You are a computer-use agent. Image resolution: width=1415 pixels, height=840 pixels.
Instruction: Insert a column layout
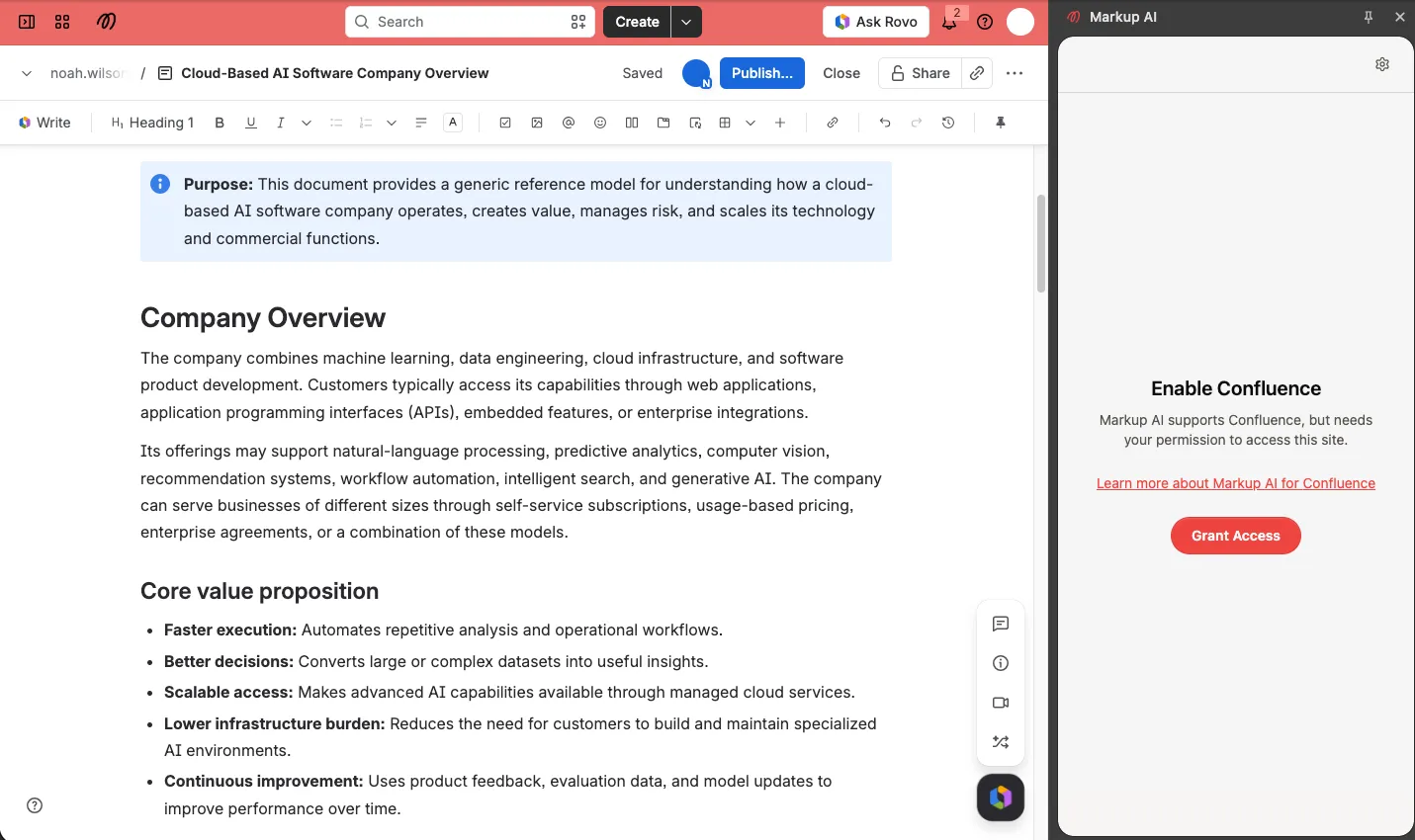pos(632,123)
